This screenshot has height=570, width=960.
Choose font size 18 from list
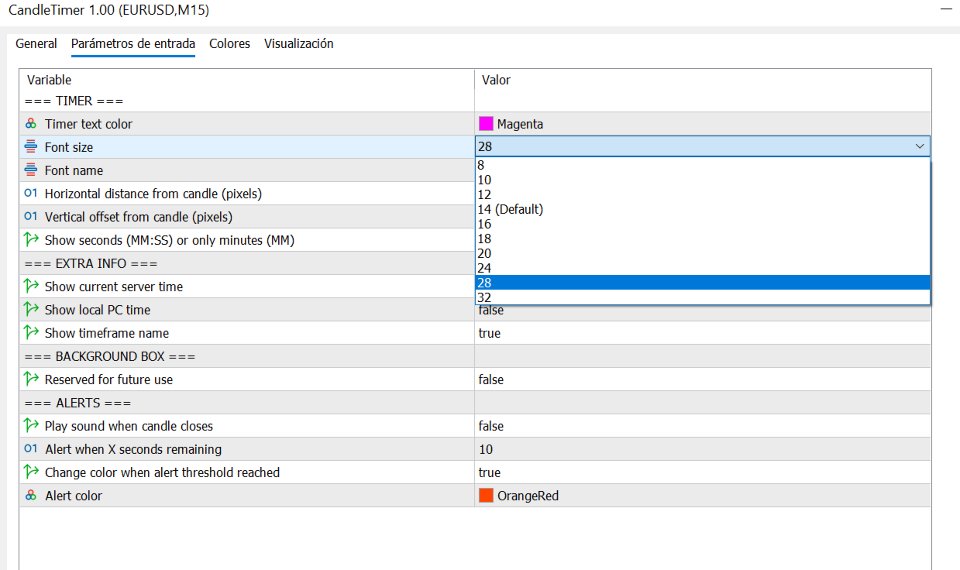(x=702, y=238)
